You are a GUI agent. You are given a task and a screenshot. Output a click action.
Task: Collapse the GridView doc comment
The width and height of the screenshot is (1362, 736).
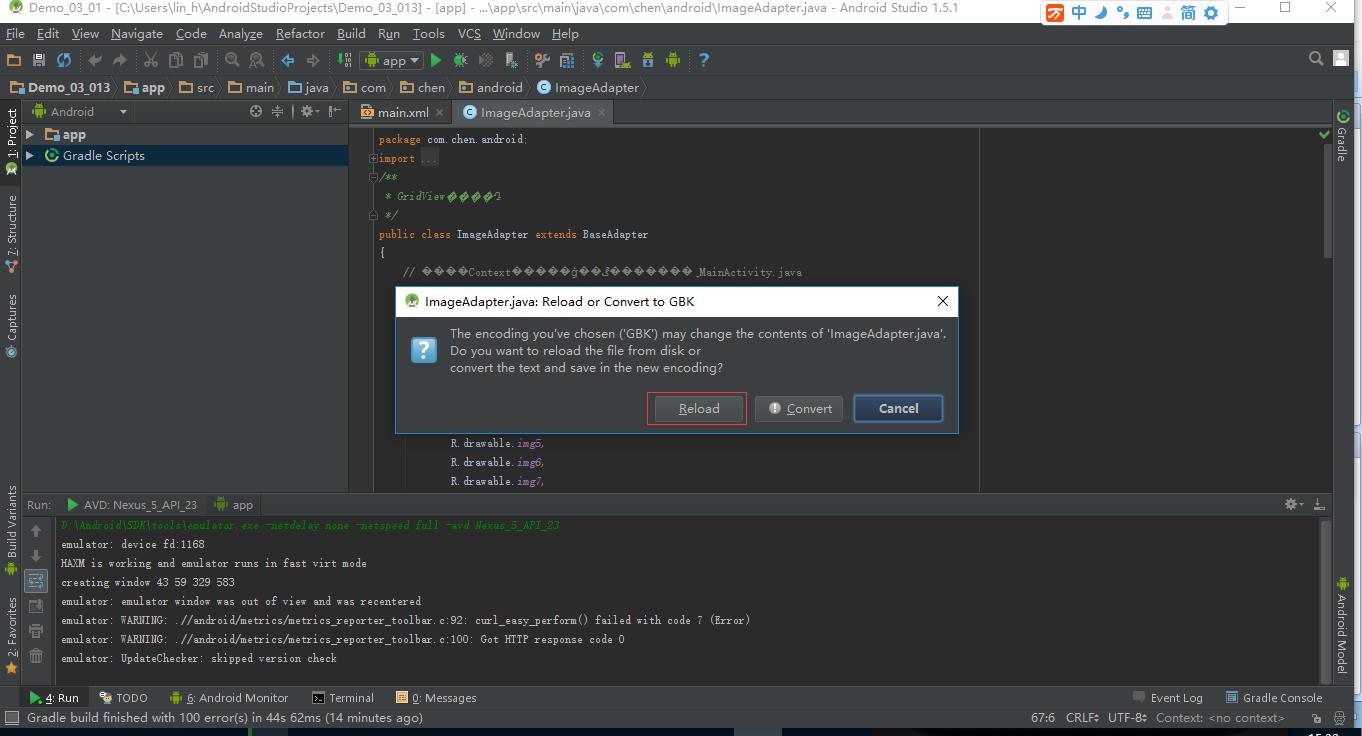(373, 178)
